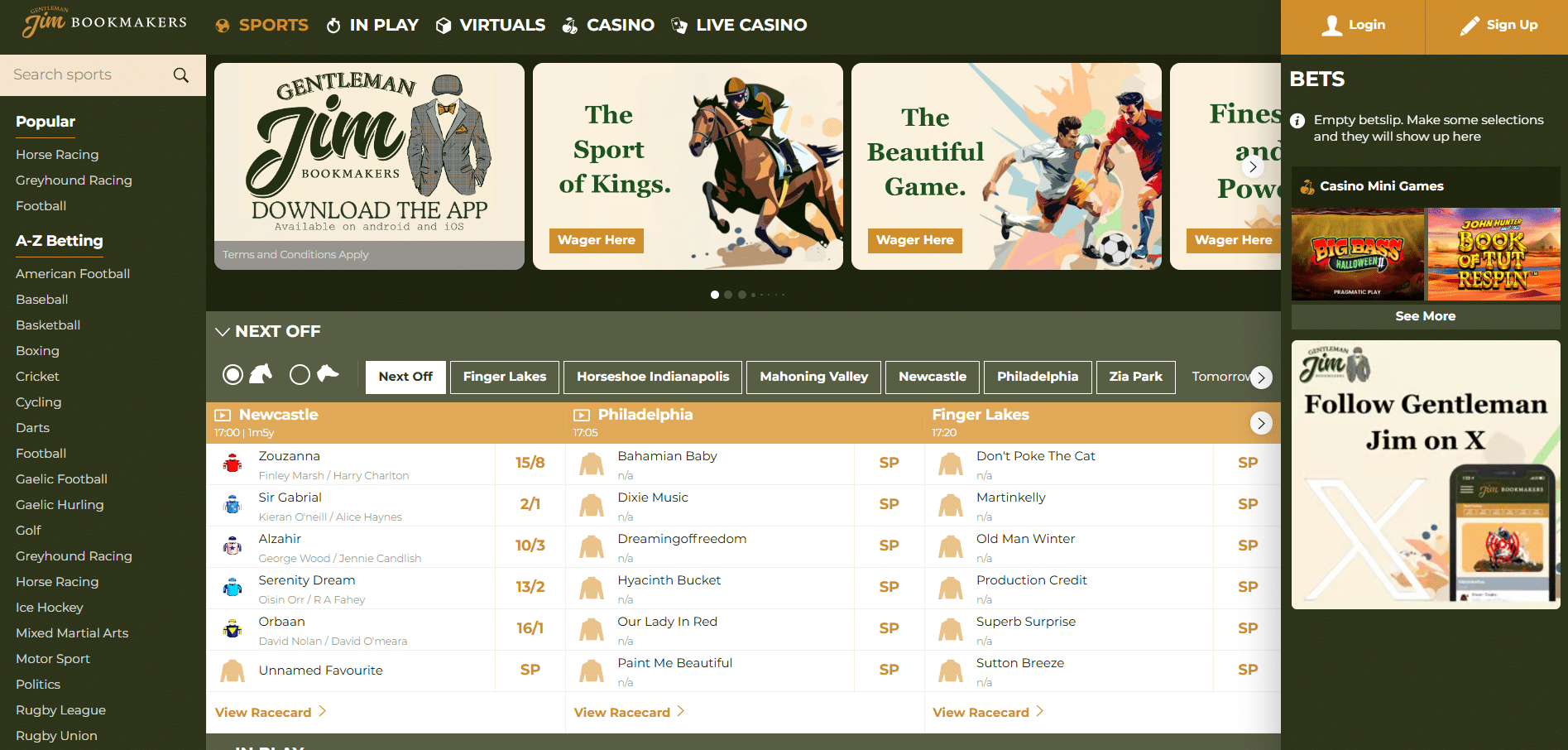Select the third carousel pagination dot

[x=742, y=295]
